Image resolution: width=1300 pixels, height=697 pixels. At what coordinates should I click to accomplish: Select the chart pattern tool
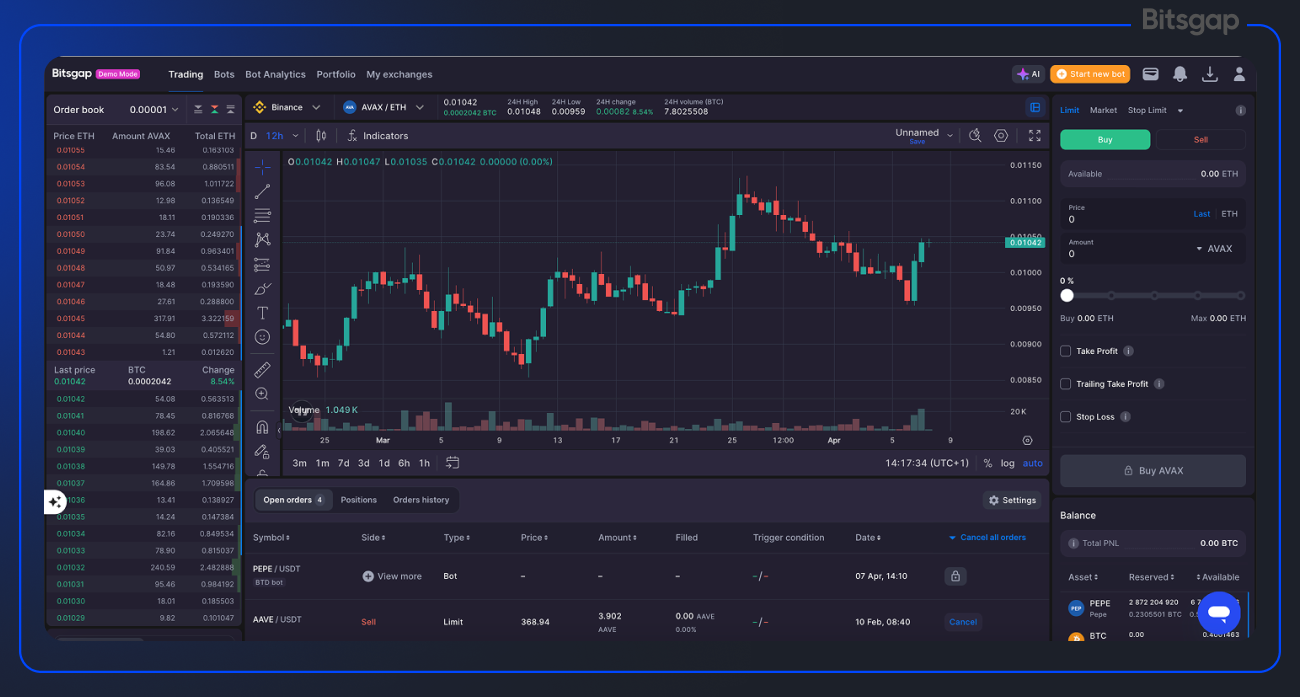click(x=262, y=240)
